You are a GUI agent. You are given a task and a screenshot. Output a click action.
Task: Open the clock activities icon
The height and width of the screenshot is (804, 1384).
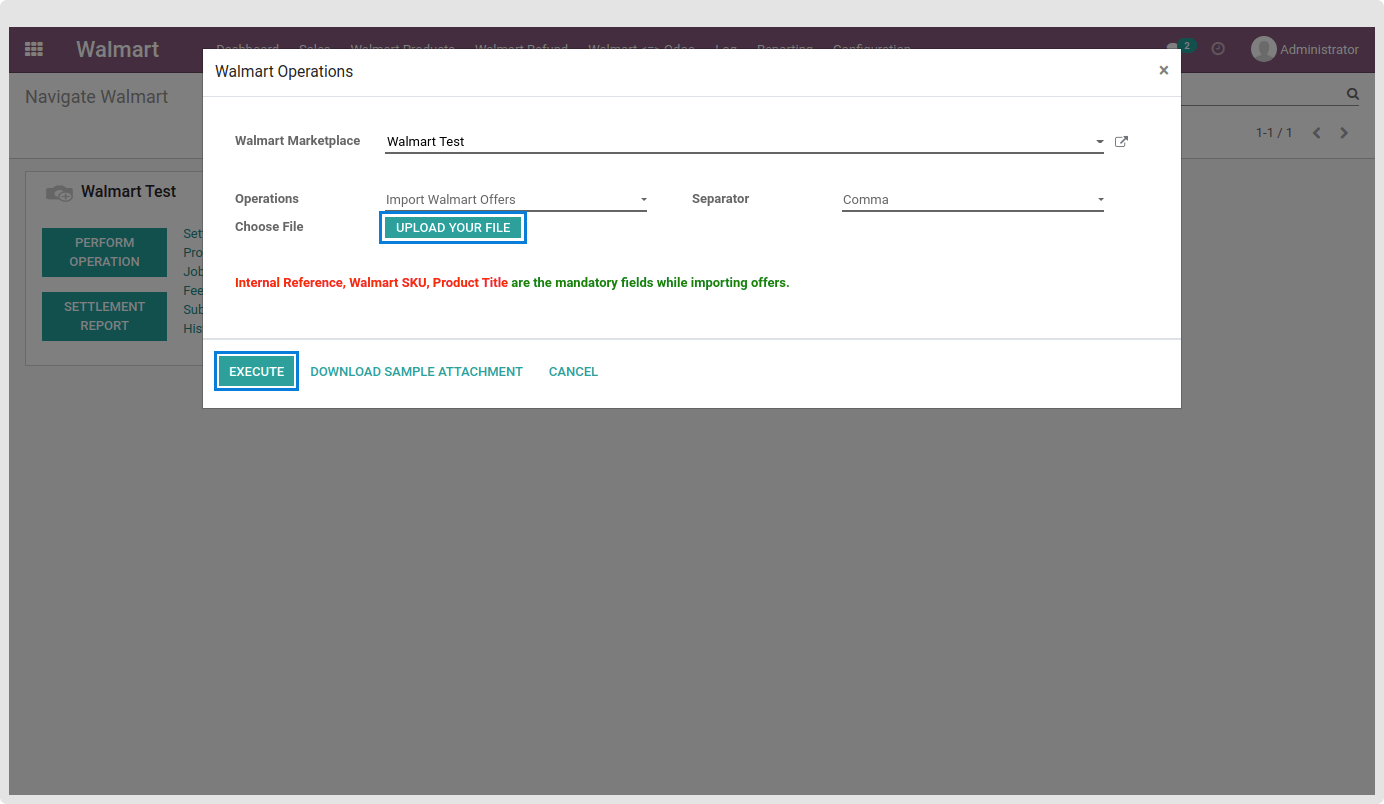click(1218, 48)
